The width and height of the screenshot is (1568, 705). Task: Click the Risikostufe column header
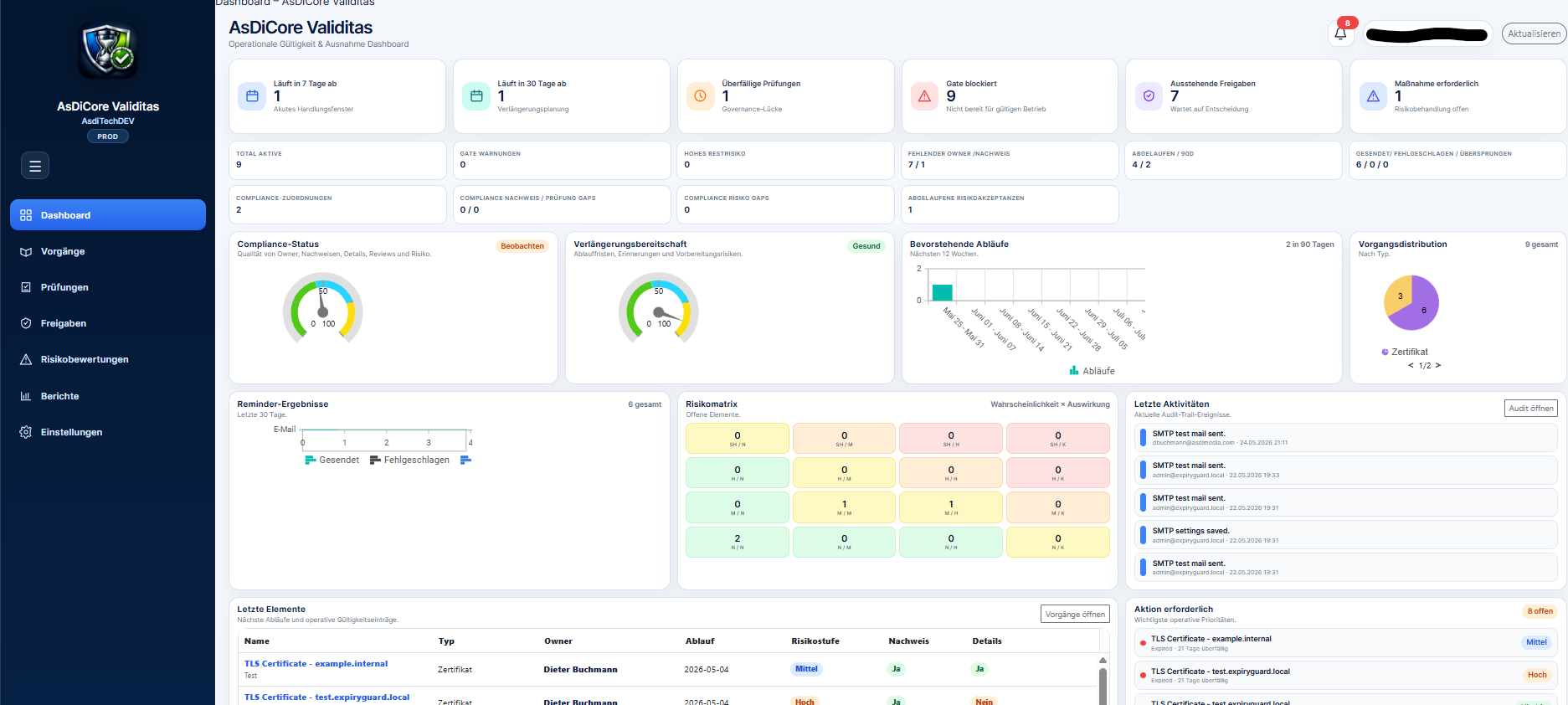[x=815, y=641]
